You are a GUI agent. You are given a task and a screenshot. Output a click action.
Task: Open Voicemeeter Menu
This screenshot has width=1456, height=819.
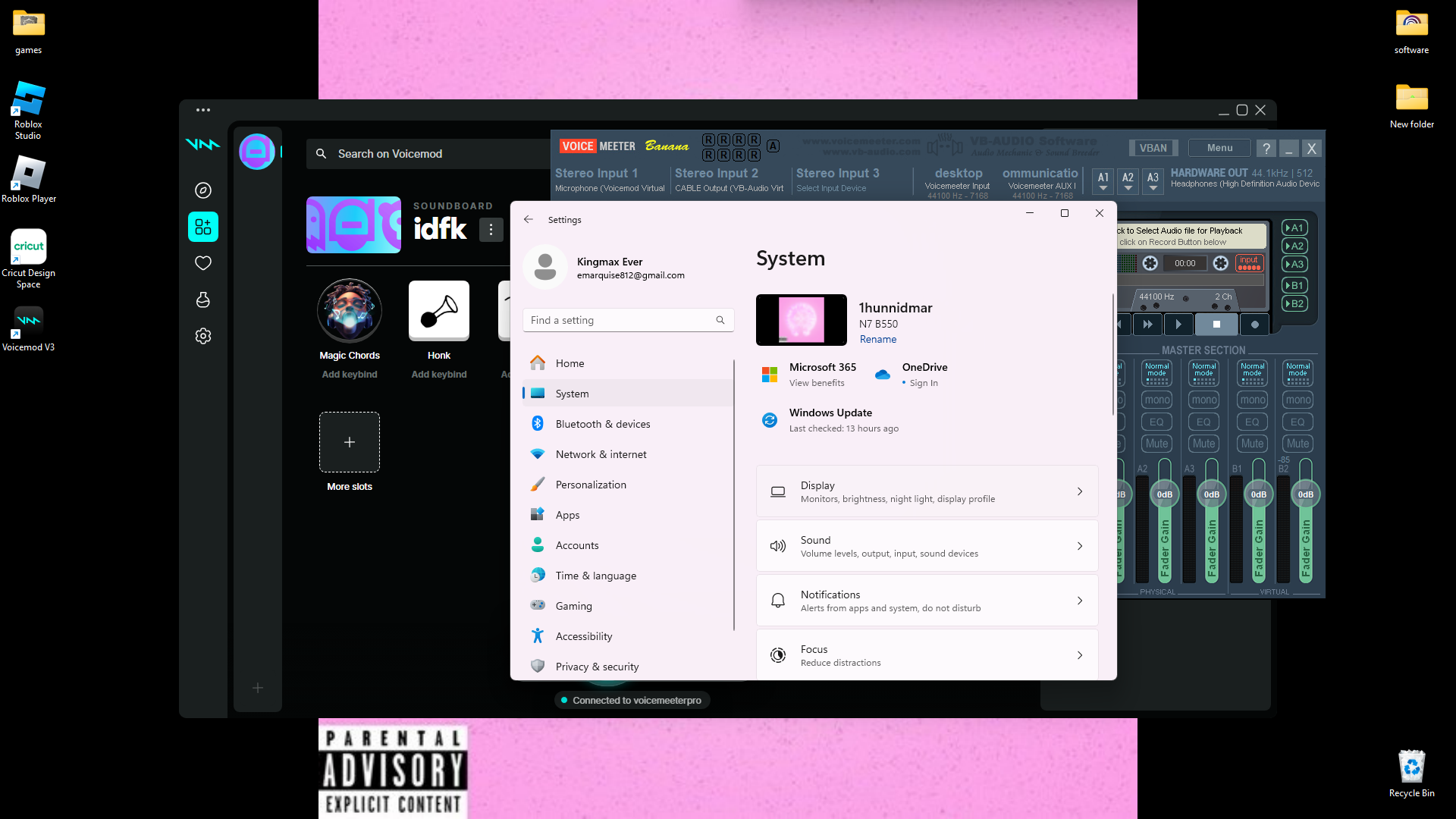(1219, 148)
